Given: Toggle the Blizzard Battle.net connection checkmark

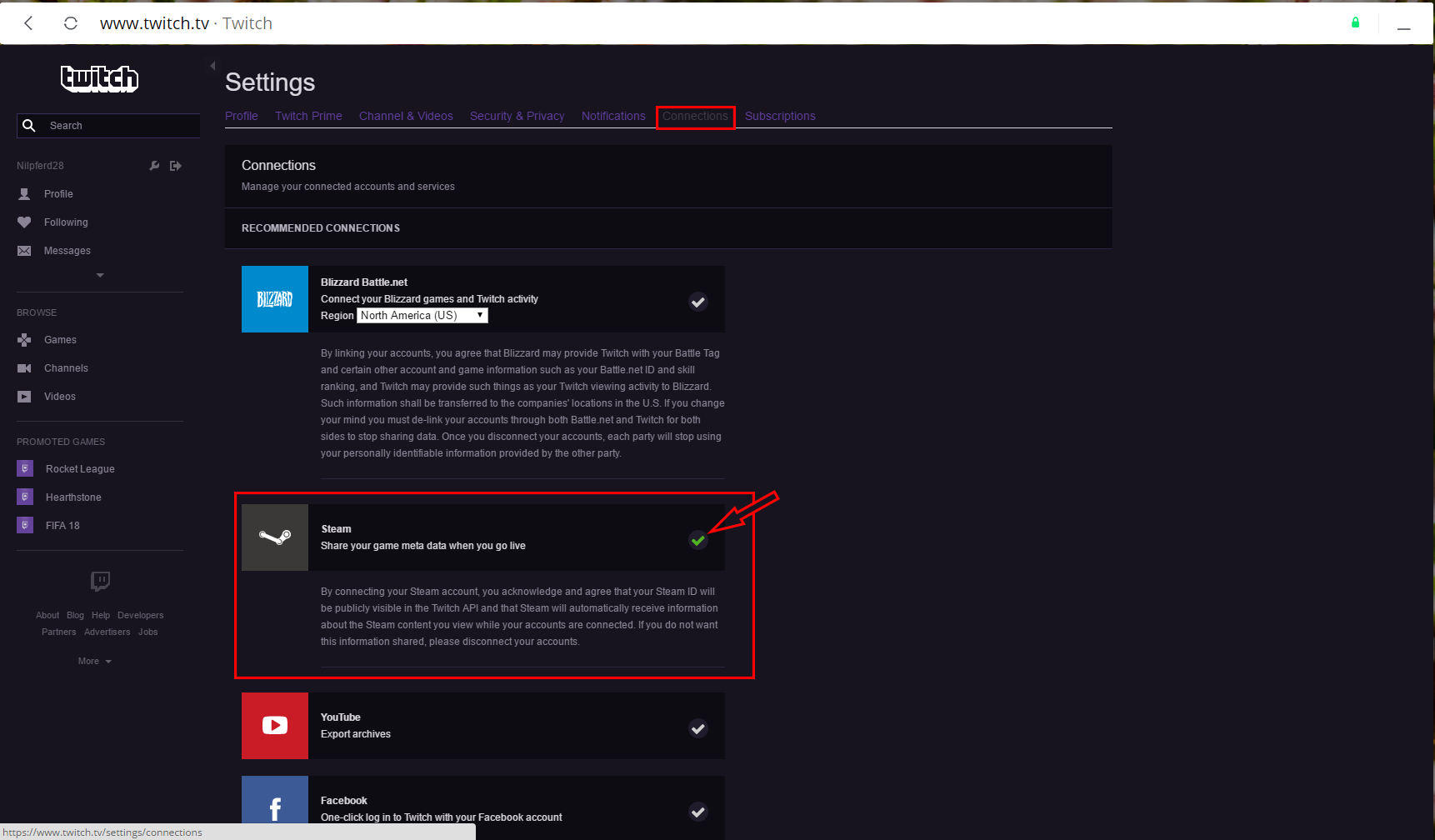Looking at the screenshot, I should coord(698,302).
